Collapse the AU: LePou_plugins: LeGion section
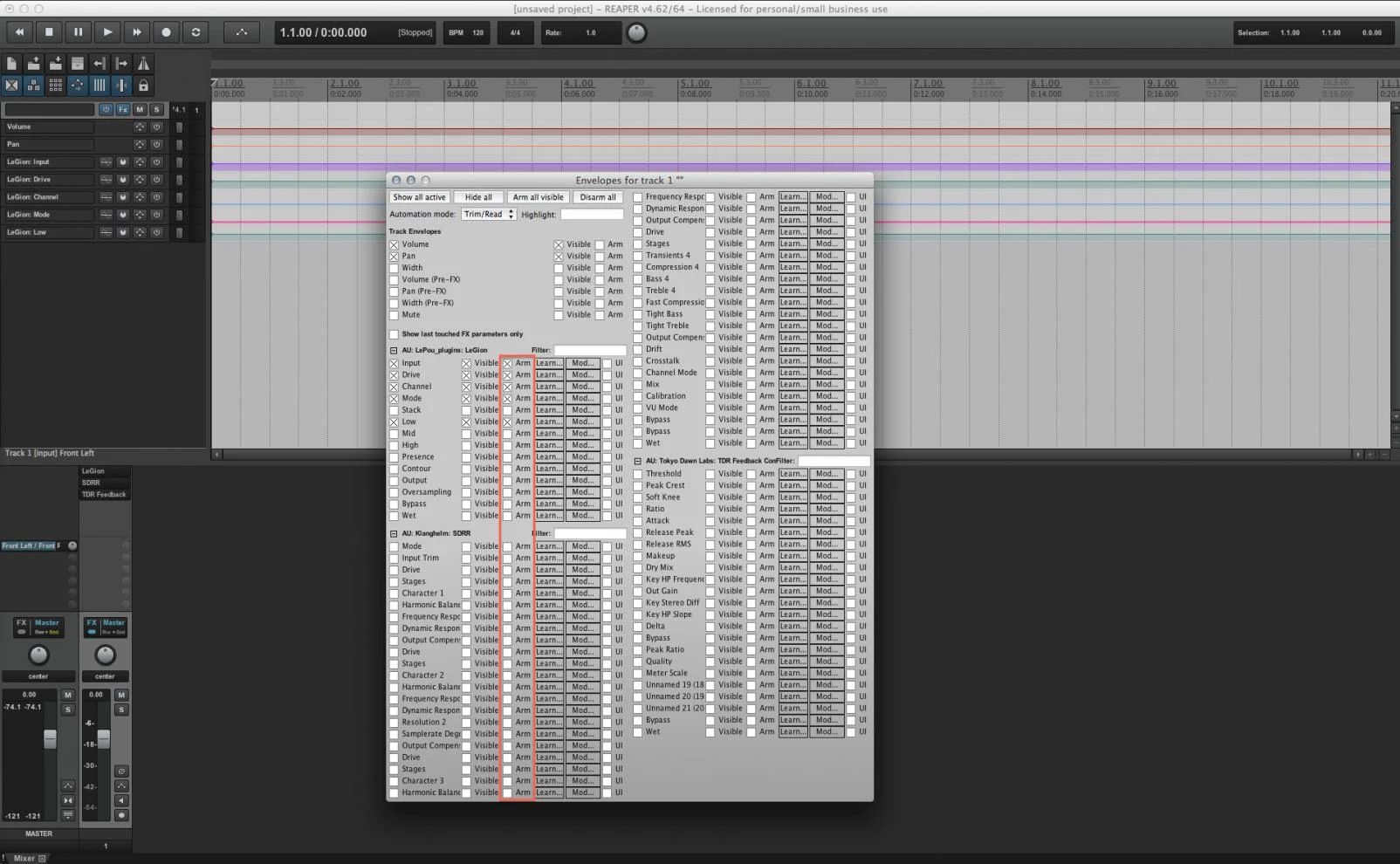Screen dimensions: 1400x864 (x=394, y=351)
